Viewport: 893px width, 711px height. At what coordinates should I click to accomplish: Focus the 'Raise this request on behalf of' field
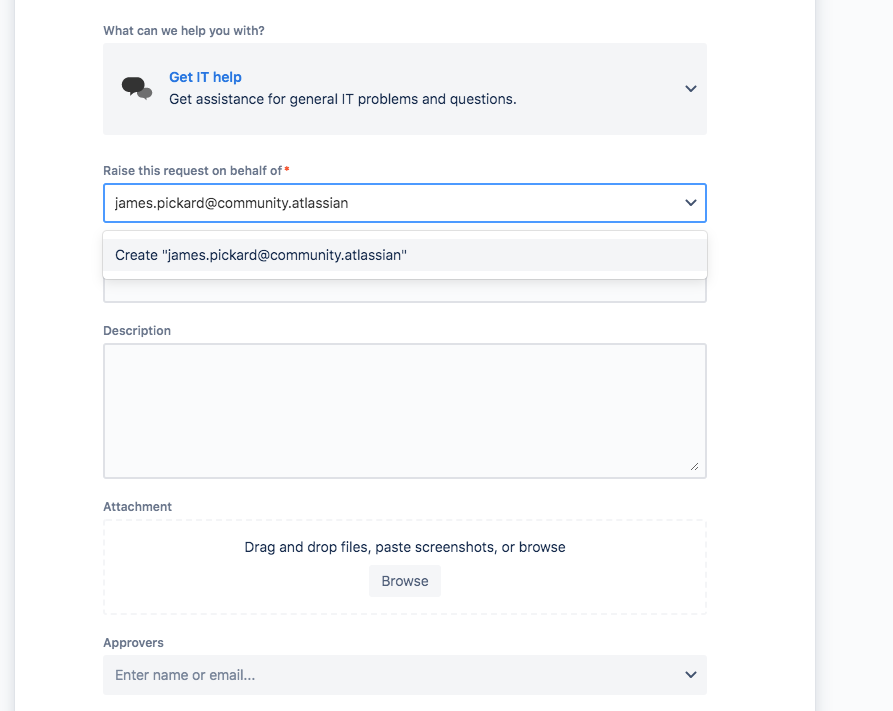point(350,202)
